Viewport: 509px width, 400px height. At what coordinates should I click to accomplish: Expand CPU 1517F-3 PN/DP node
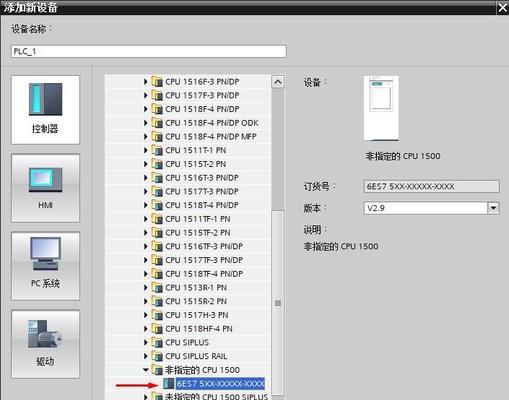(x=145, y=95)
